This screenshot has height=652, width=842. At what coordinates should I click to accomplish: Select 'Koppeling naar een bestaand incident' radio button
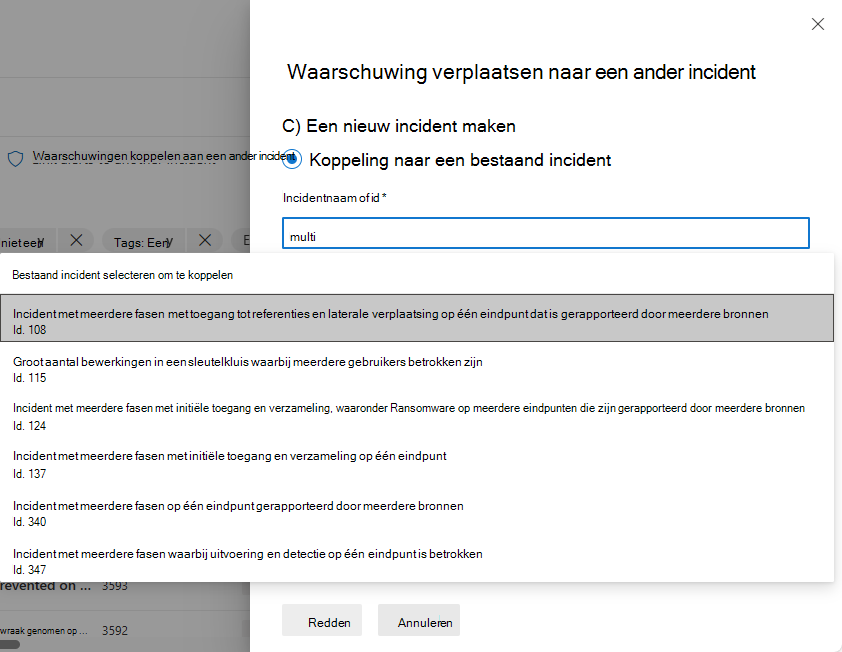click(x=292, y=160)
